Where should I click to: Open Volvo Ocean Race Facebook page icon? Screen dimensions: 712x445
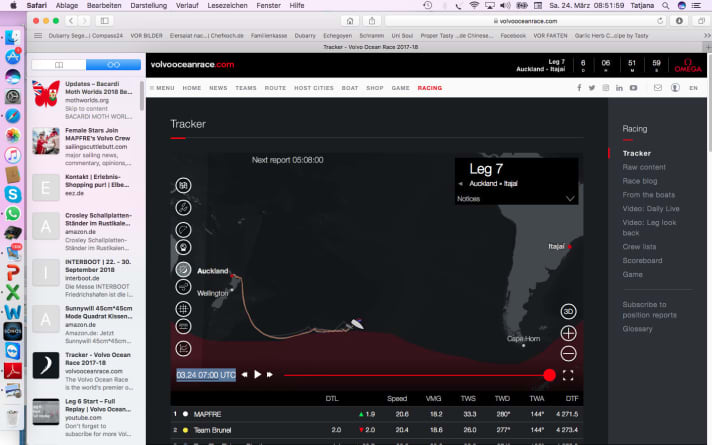click(579, 88)
